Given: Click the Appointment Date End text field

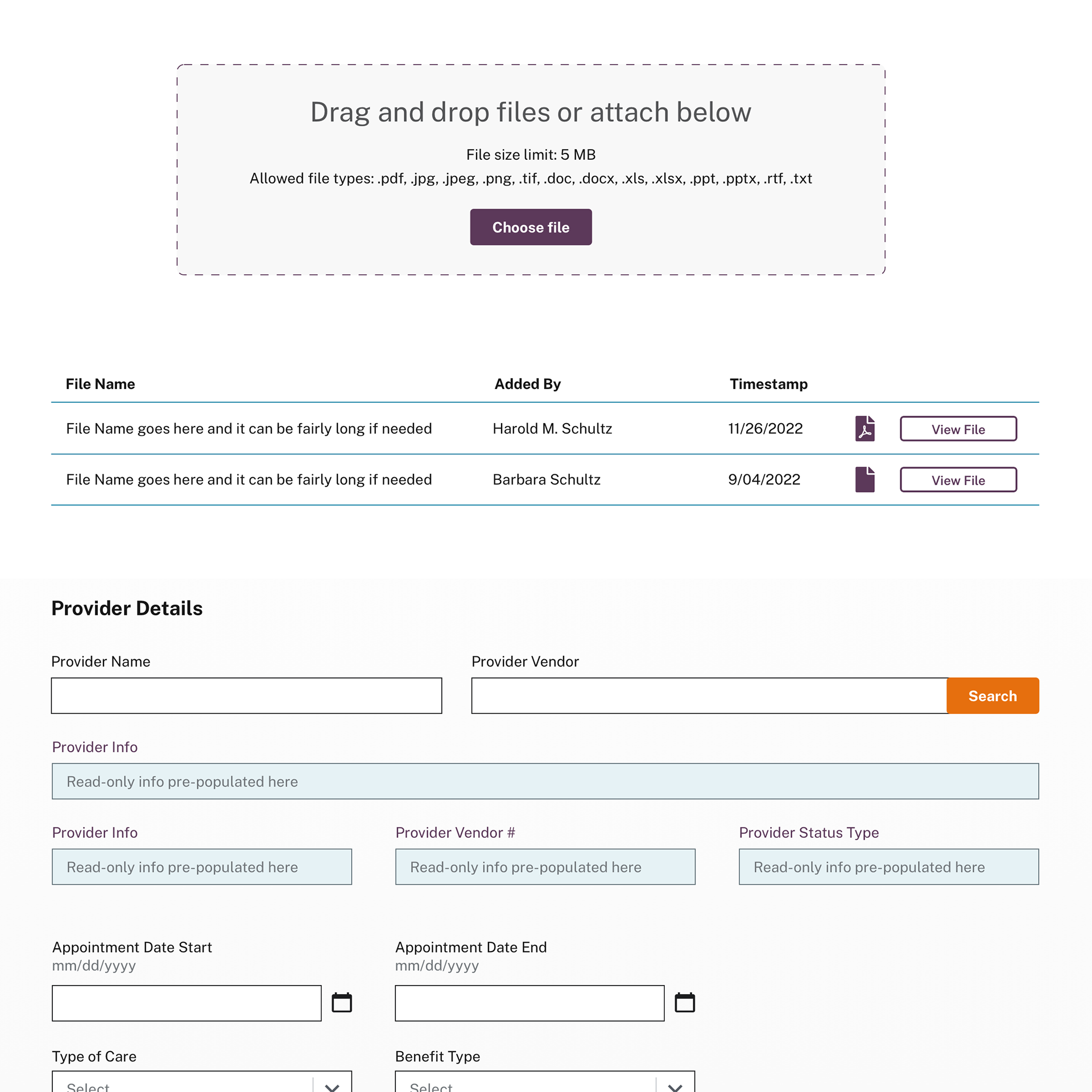Looking at the screenshot, I should [530, 1003].
